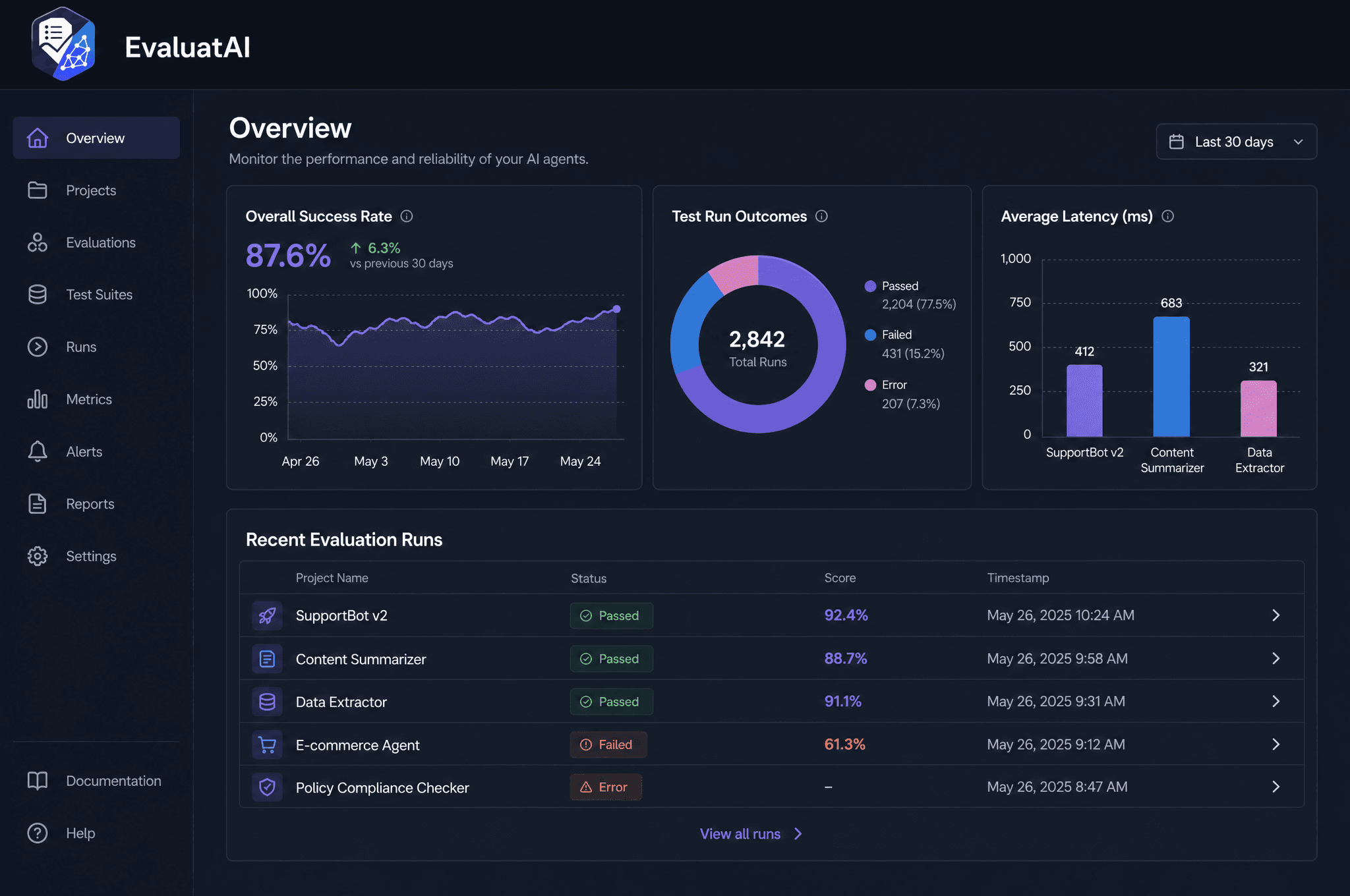Screen dimensions: 1350x896
Task: Expand the Policy Compliance Checker row chevron
Action: (1276, 787)
